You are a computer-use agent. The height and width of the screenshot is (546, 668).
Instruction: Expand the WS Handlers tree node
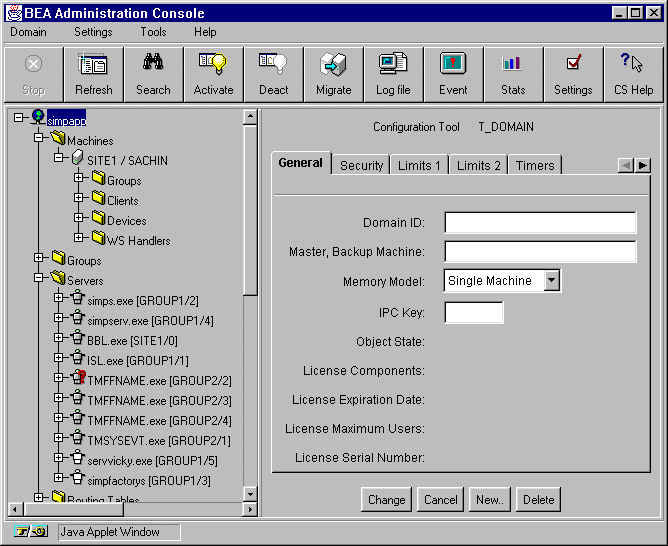pos(78,237)
